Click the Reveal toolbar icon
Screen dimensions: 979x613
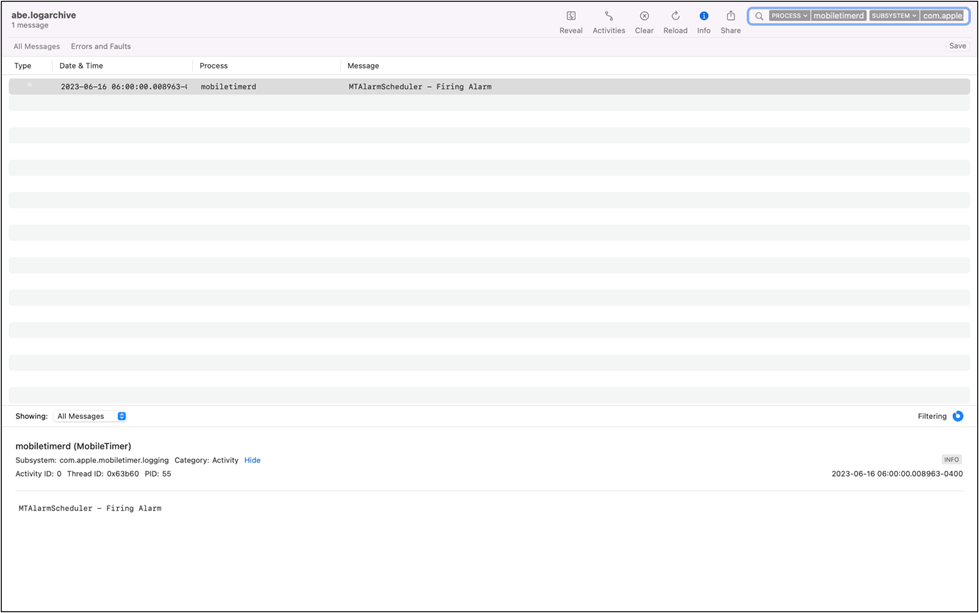(x=571, y=17)
